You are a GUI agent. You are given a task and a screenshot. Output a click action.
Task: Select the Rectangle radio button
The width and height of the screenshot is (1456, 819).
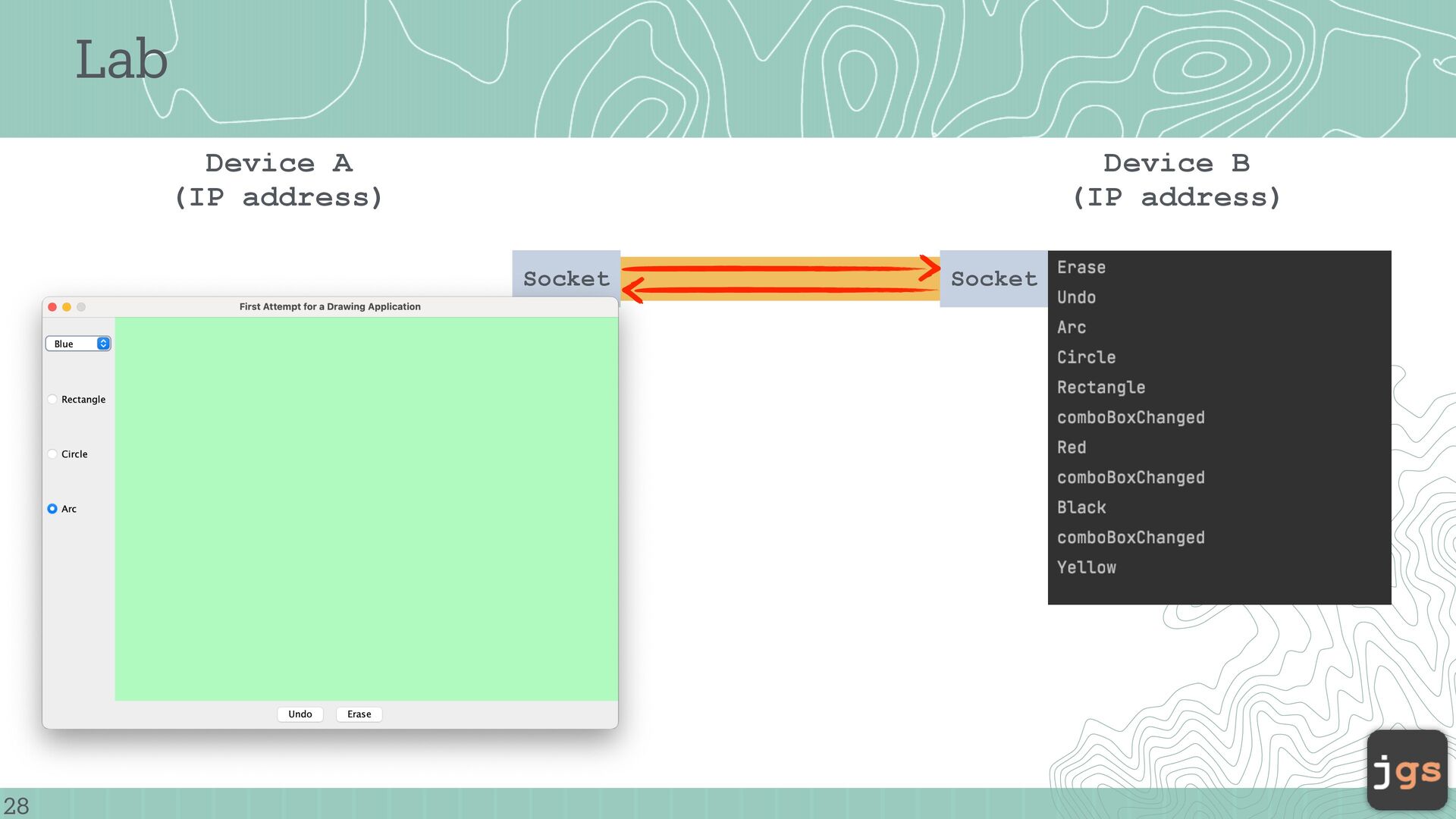pyautogui.click(x=52, y=400)
